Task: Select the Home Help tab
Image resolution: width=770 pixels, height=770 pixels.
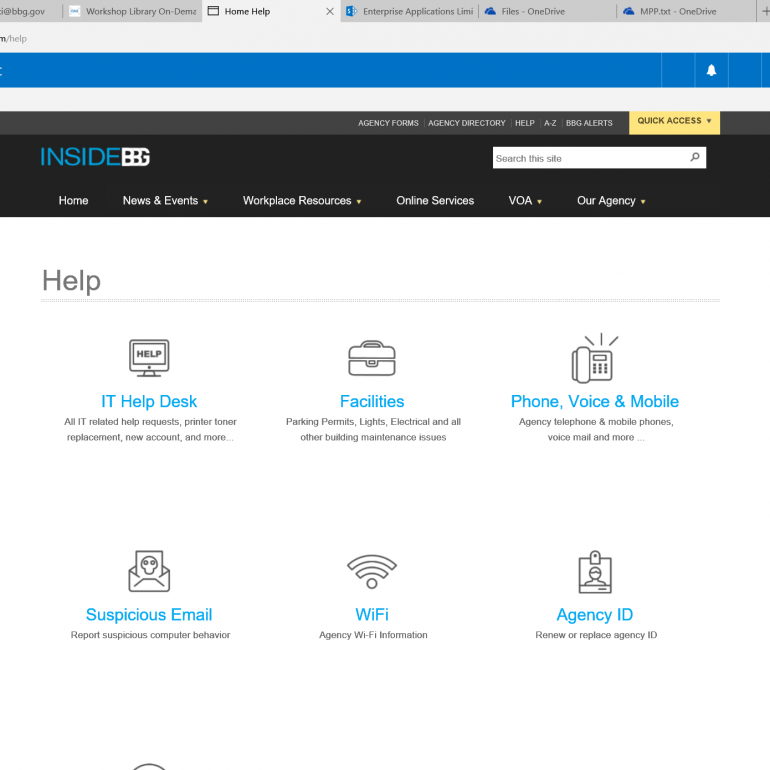Action: [x=271, y=11]
